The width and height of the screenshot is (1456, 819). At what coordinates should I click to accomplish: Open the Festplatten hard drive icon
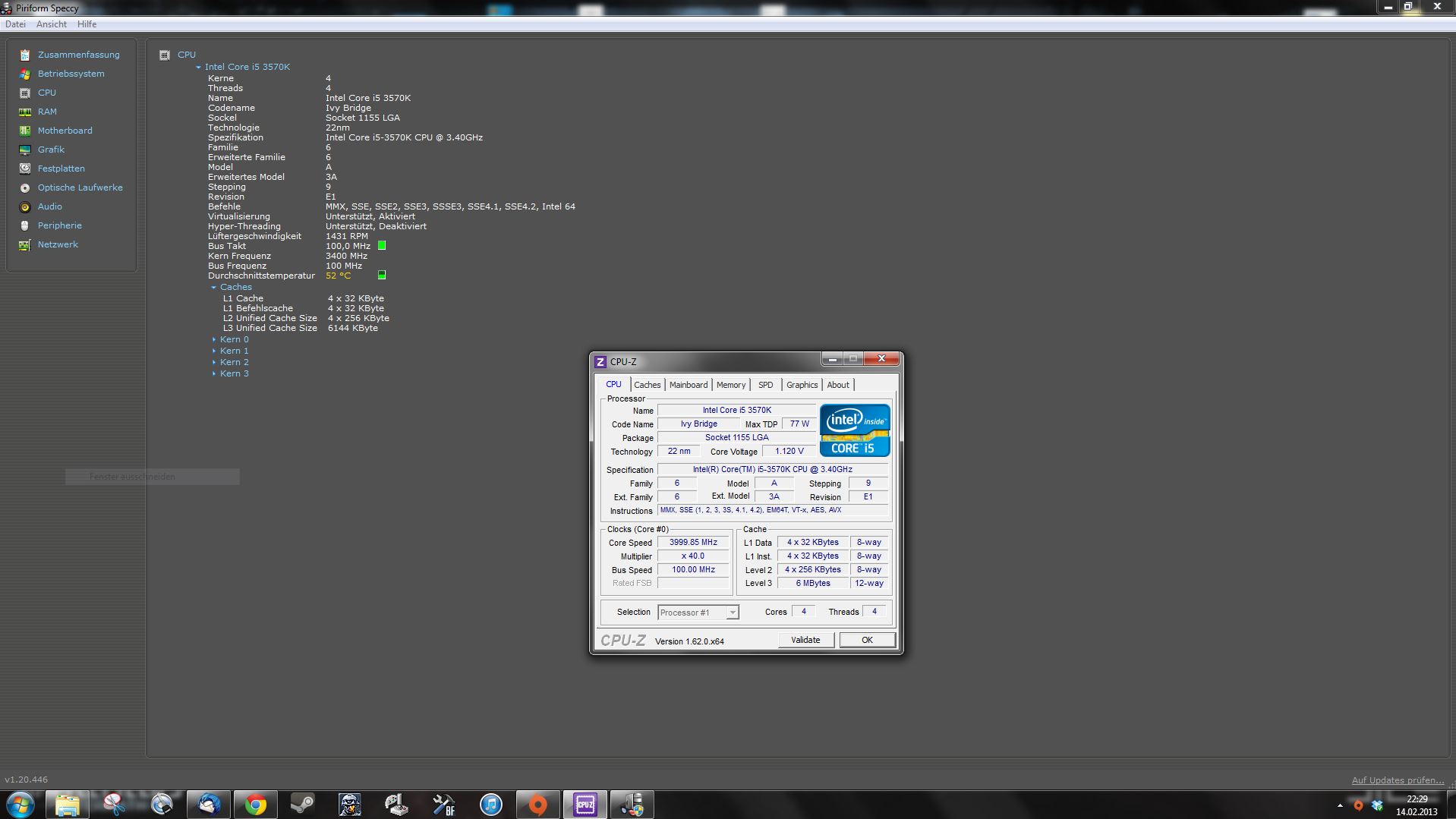pyautogui.click(x=25, y=169)
